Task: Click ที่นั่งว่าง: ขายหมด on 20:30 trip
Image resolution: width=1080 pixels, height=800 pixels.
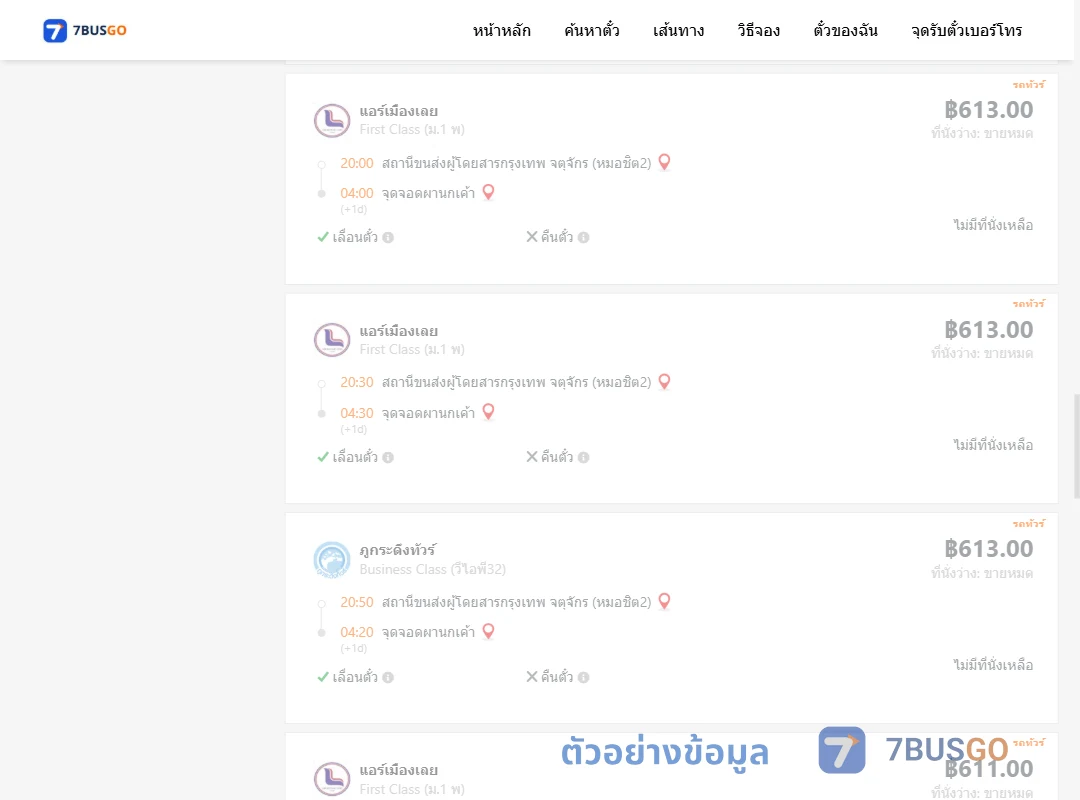Action: point(982,353)
